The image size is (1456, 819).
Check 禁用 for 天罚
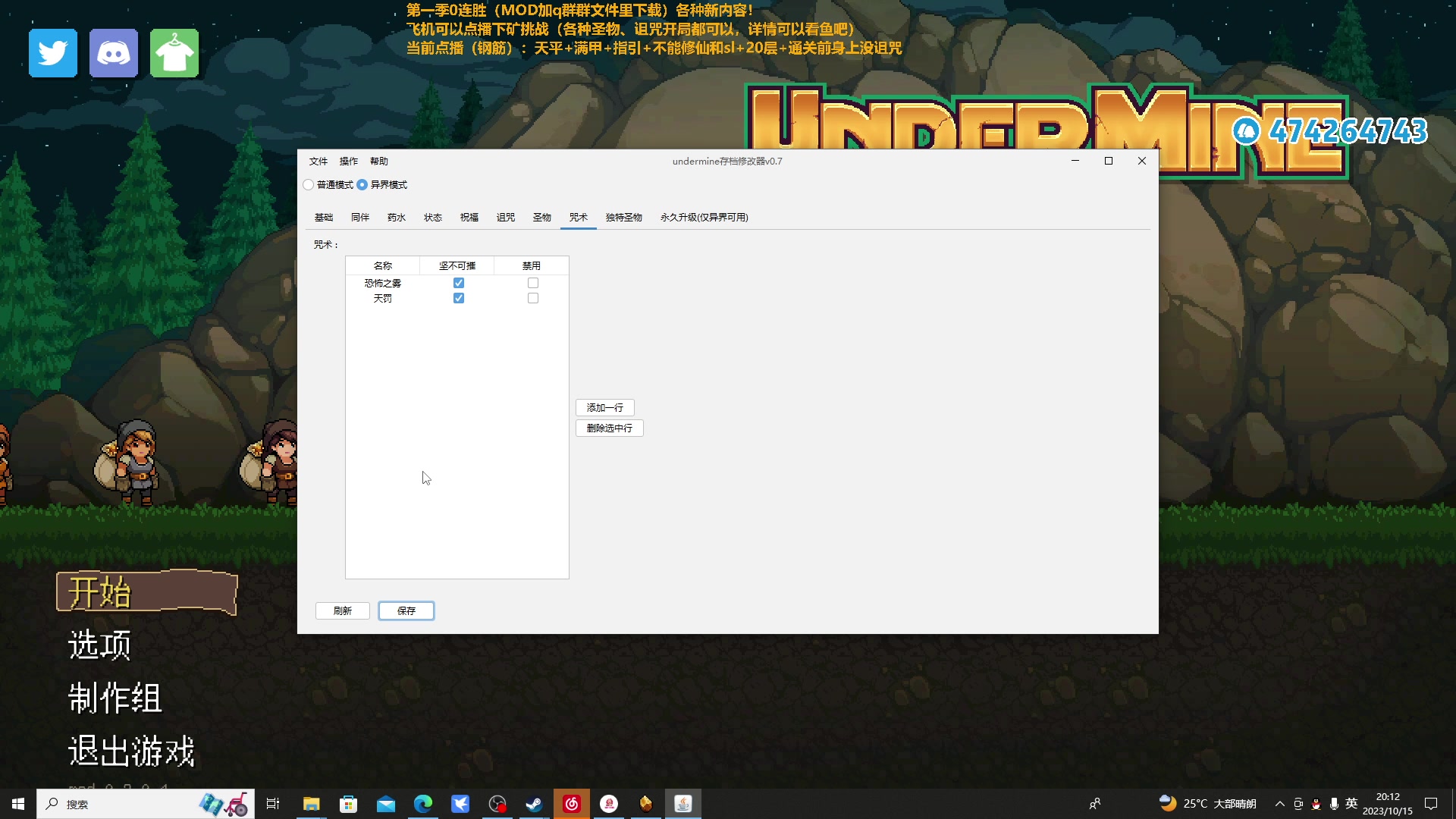pyautogui.click(x=533, y=298)
